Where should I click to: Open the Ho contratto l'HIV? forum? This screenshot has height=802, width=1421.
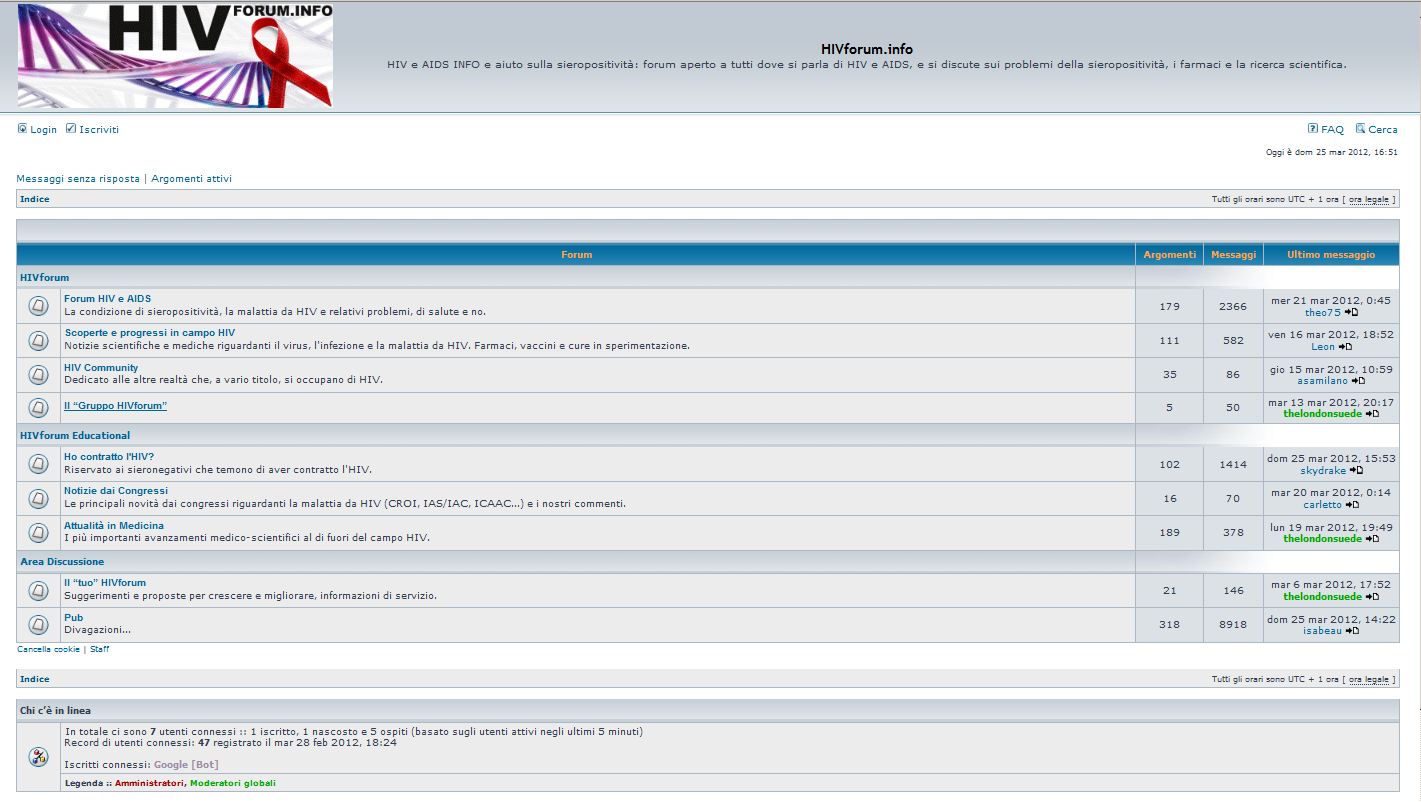point(109,457)
